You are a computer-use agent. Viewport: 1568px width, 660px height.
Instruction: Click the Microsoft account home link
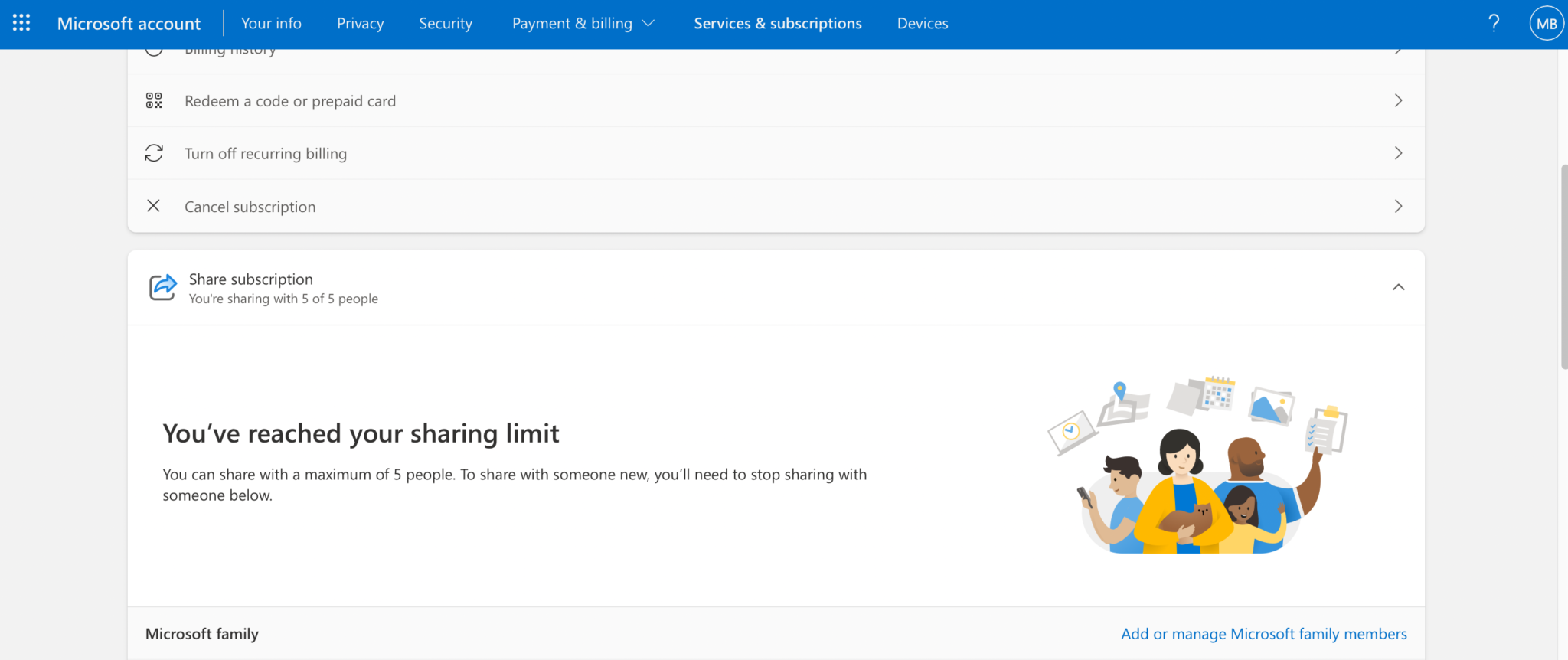coord(129,23)
